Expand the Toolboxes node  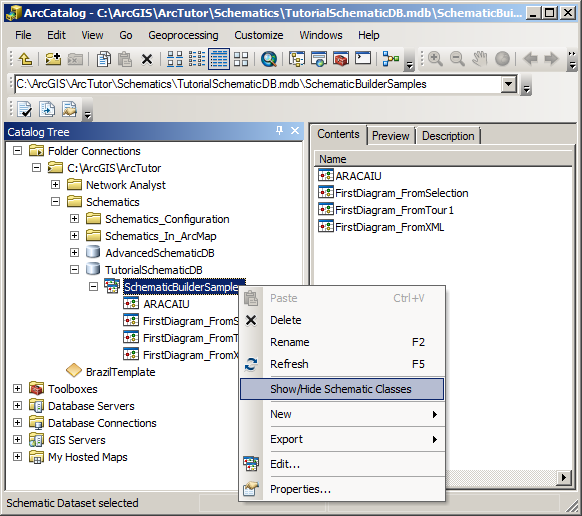tap(17, 389)
